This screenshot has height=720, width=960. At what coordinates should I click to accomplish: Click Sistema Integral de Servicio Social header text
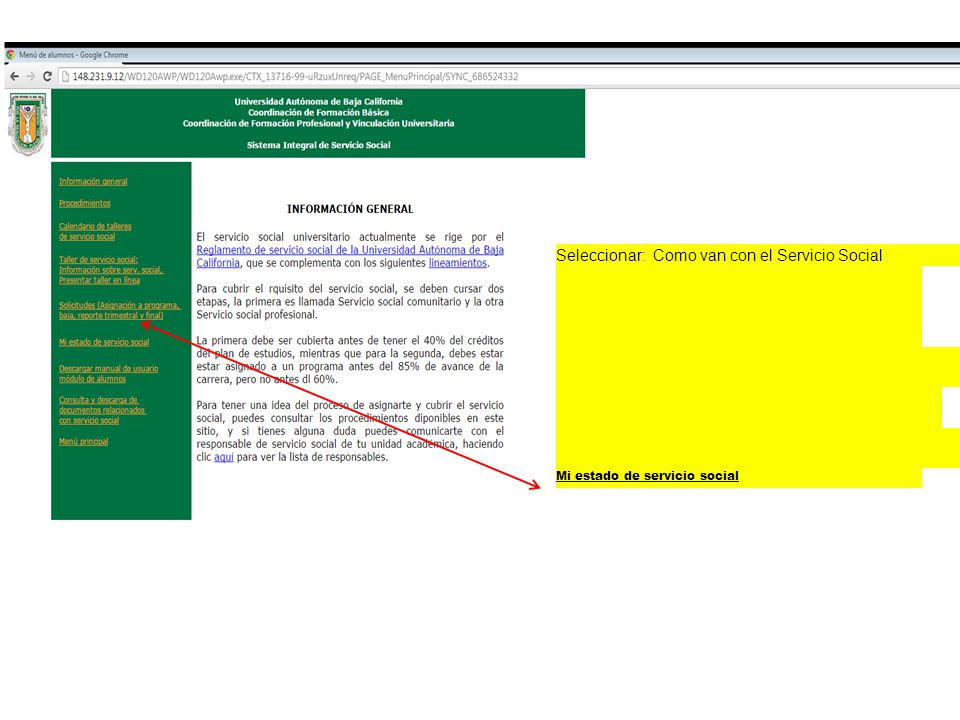318,145
